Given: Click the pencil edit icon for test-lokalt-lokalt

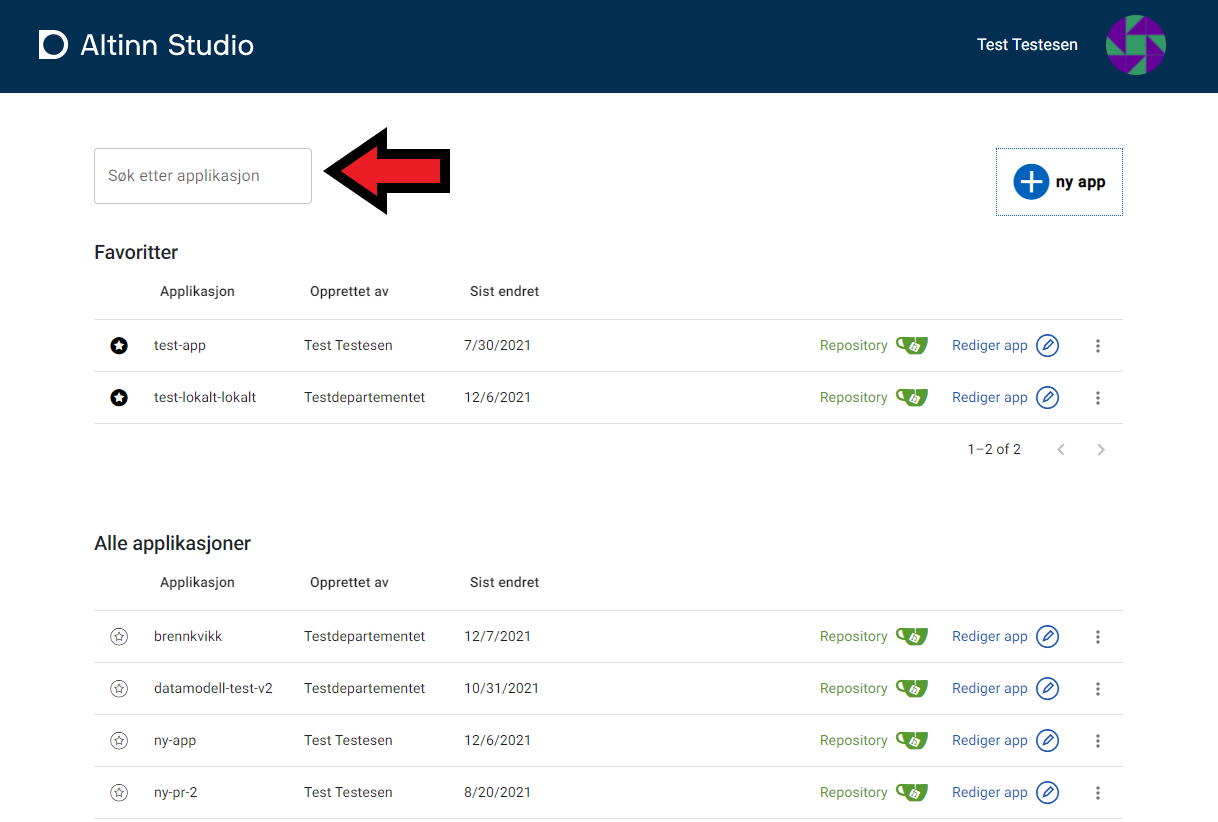Looking at the screenshot, I should 1047,397.
